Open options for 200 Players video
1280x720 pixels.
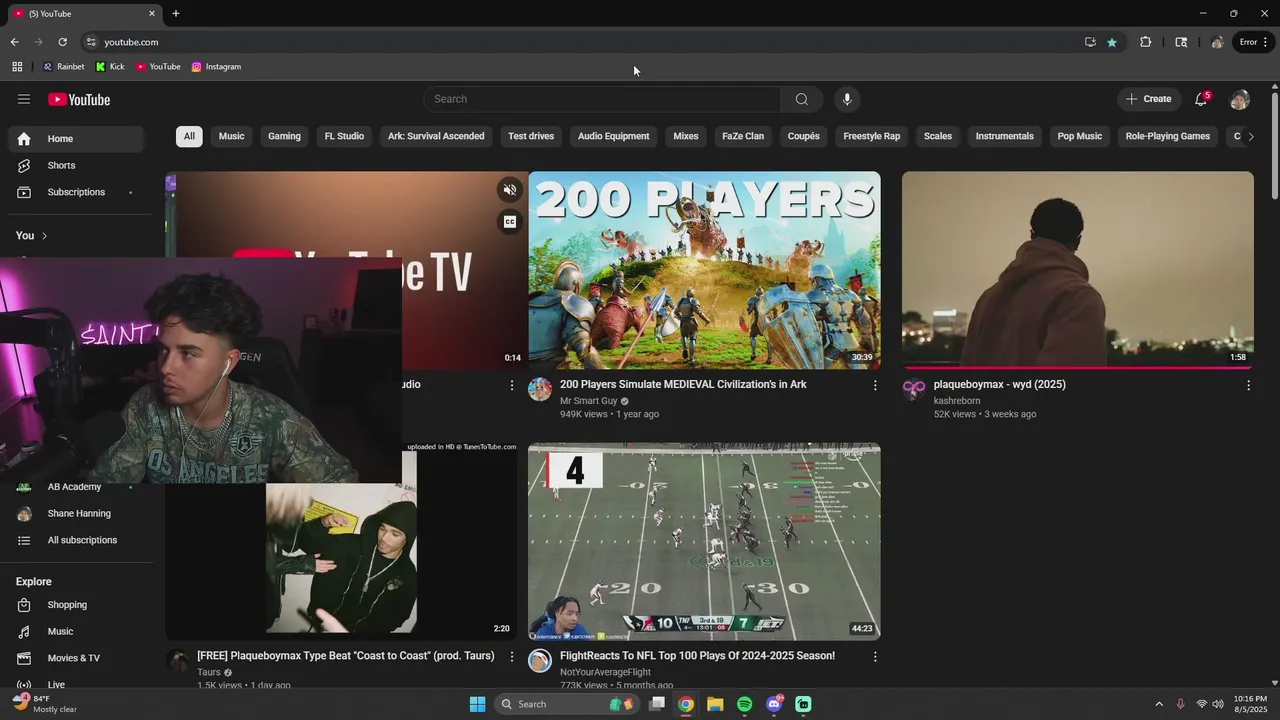[x=875, y=385]
